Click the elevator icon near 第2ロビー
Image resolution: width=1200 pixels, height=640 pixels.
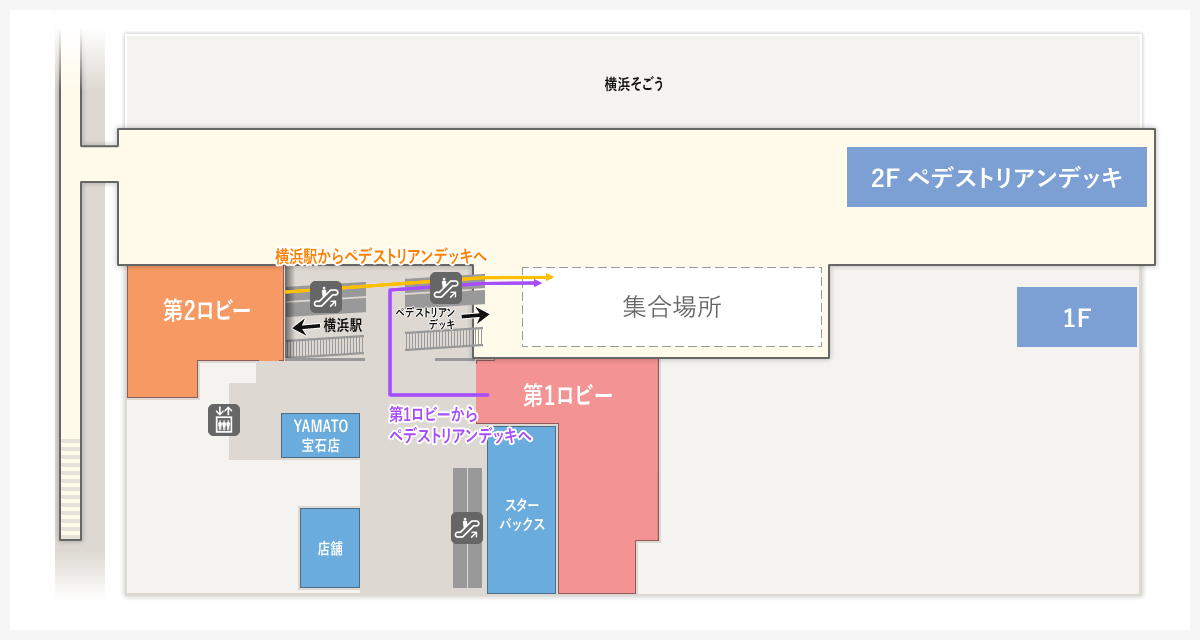(224, 419)
